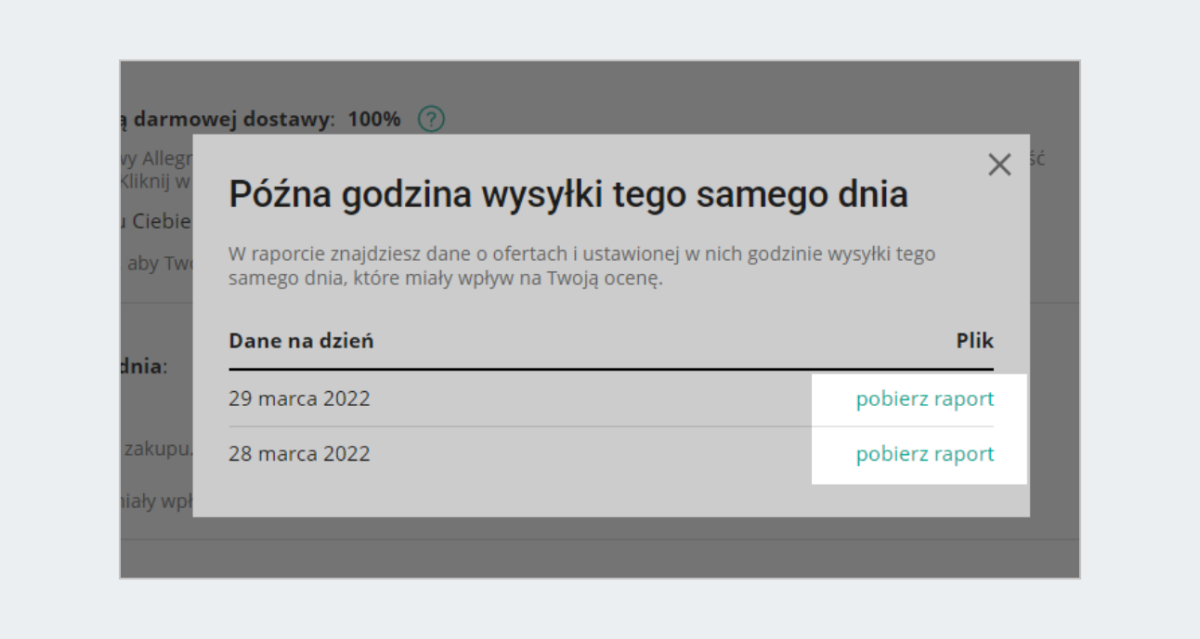Select the Dane na dzień column header
This screenshot has width=1200, height=639.
(x=301, y=340)
